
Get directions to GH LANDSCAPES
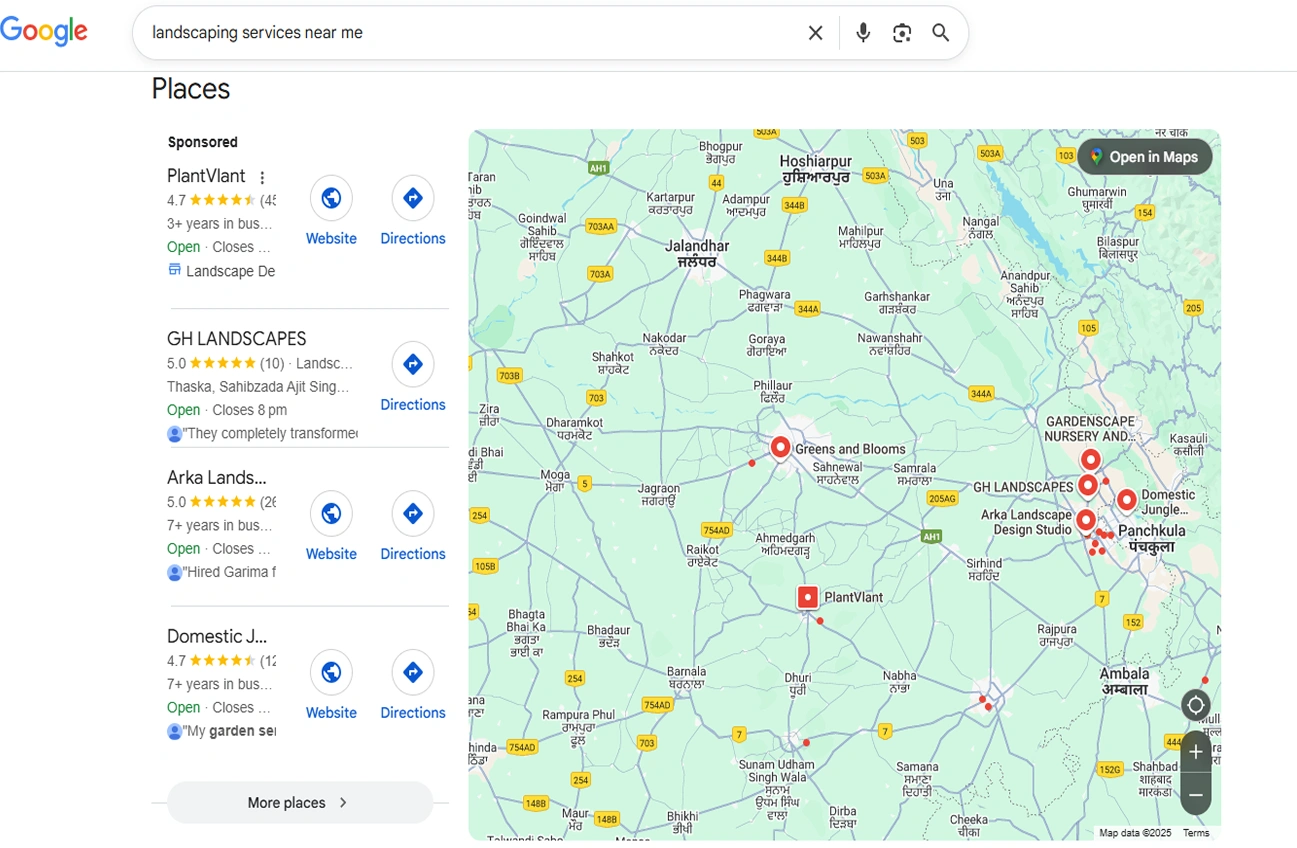(x=413, y=365)
